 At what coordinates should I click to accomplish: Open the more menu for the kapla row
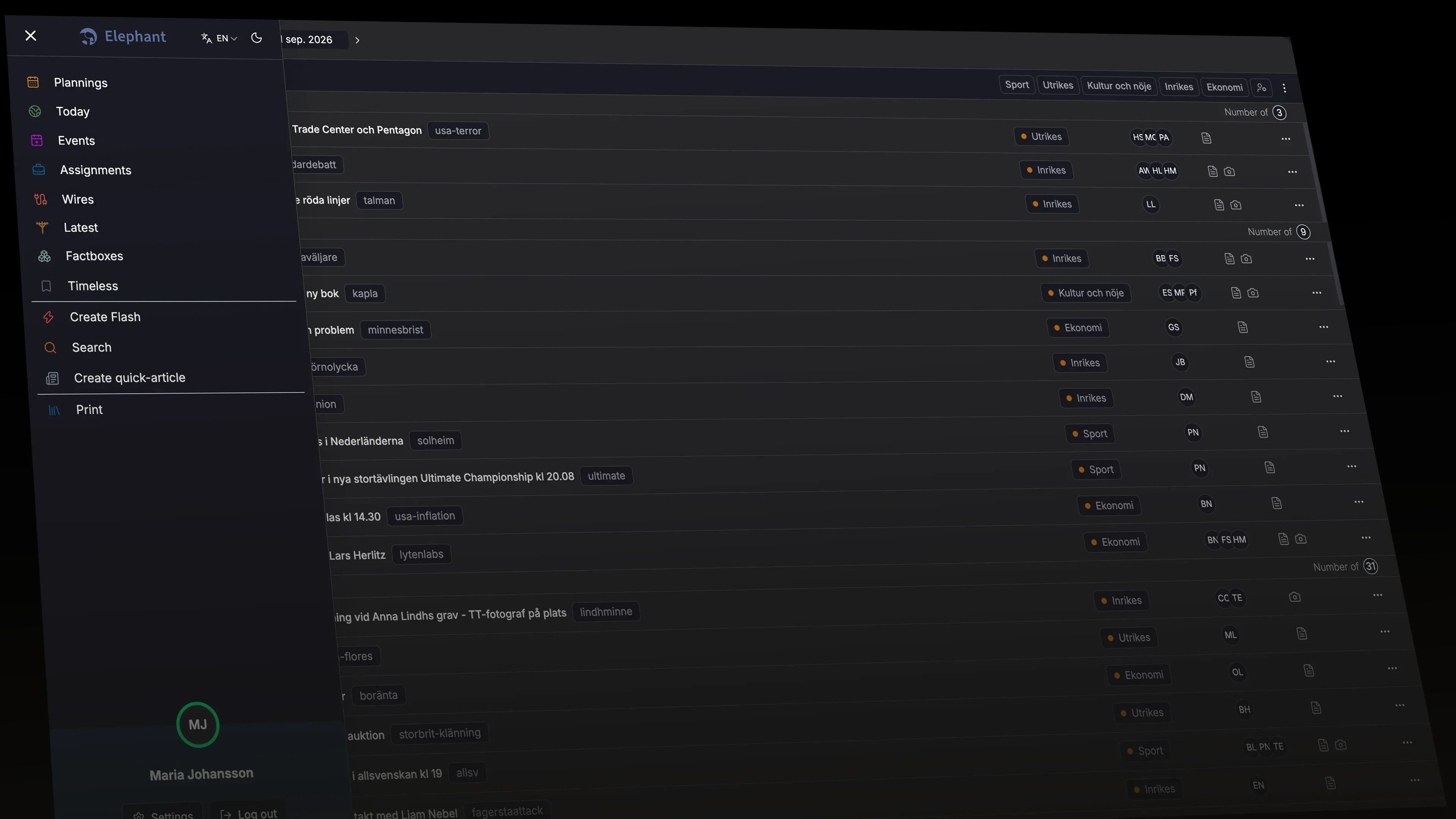pos(1317,293)
